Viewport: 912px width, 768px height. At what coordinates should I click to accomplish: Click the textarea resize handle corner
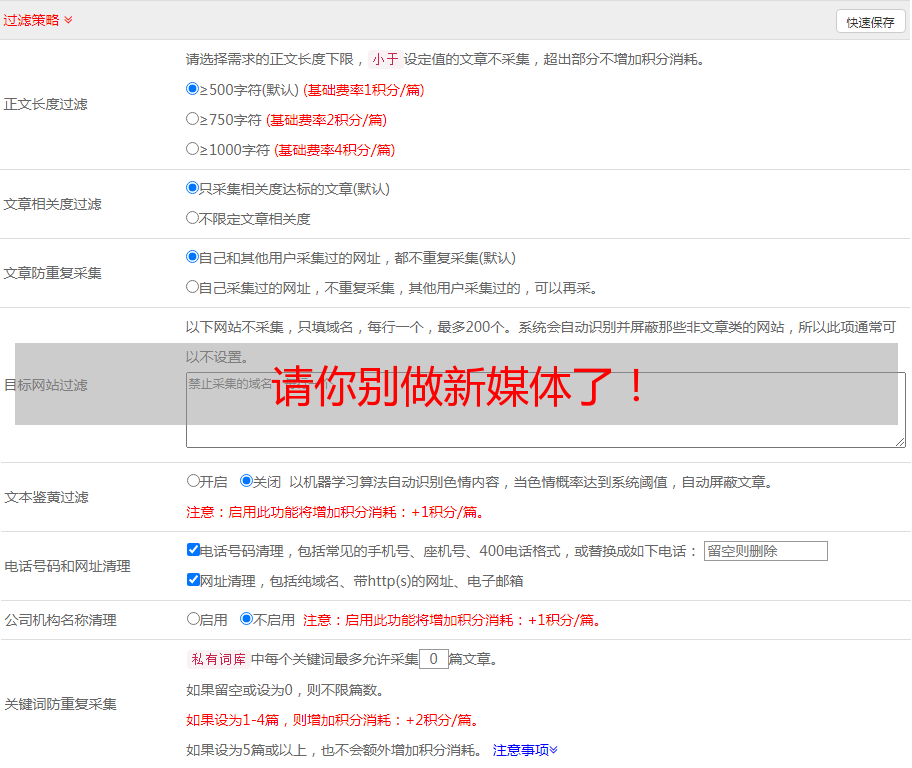tap(900, 442)
